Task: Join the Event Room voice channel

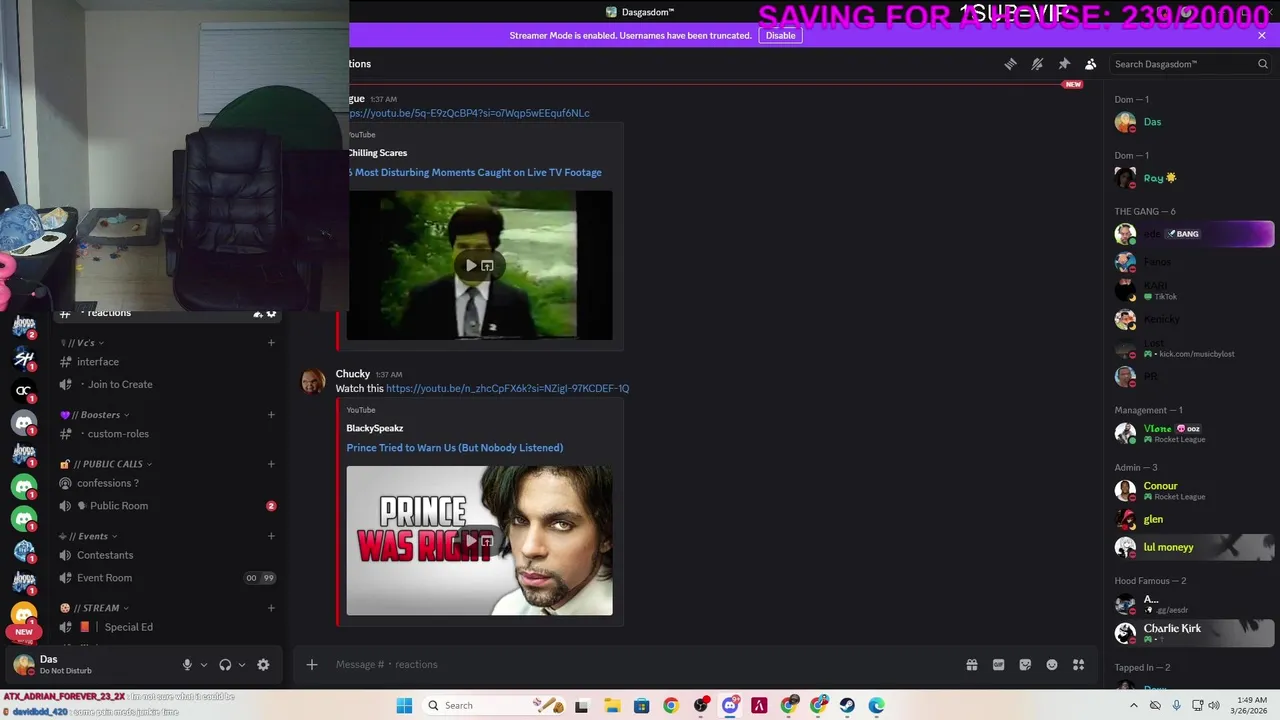Action: [x=167, y=578]
